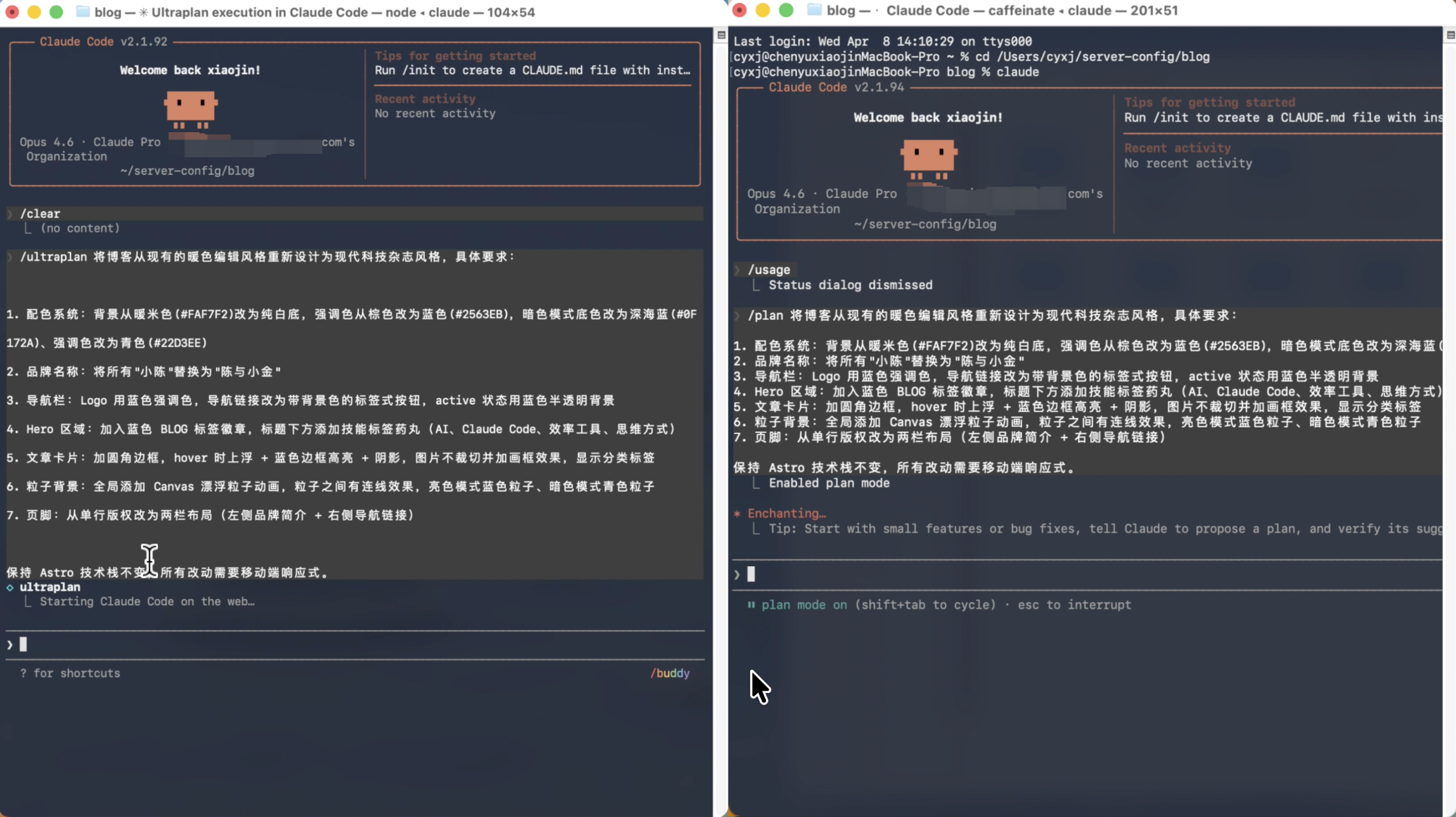Screen dimensions: 1456x817
Task: Click the left window title 'Ultraplan execution in Claude Code'
Action: click(x=259, y=12)
